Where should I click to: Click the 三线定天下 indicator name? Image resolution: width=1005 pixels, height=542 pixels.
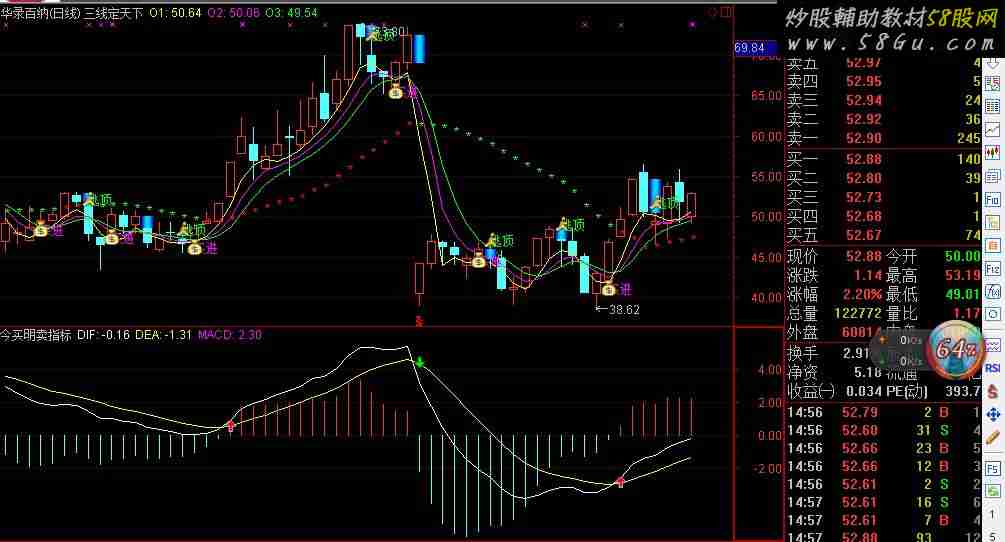(113, 13)
